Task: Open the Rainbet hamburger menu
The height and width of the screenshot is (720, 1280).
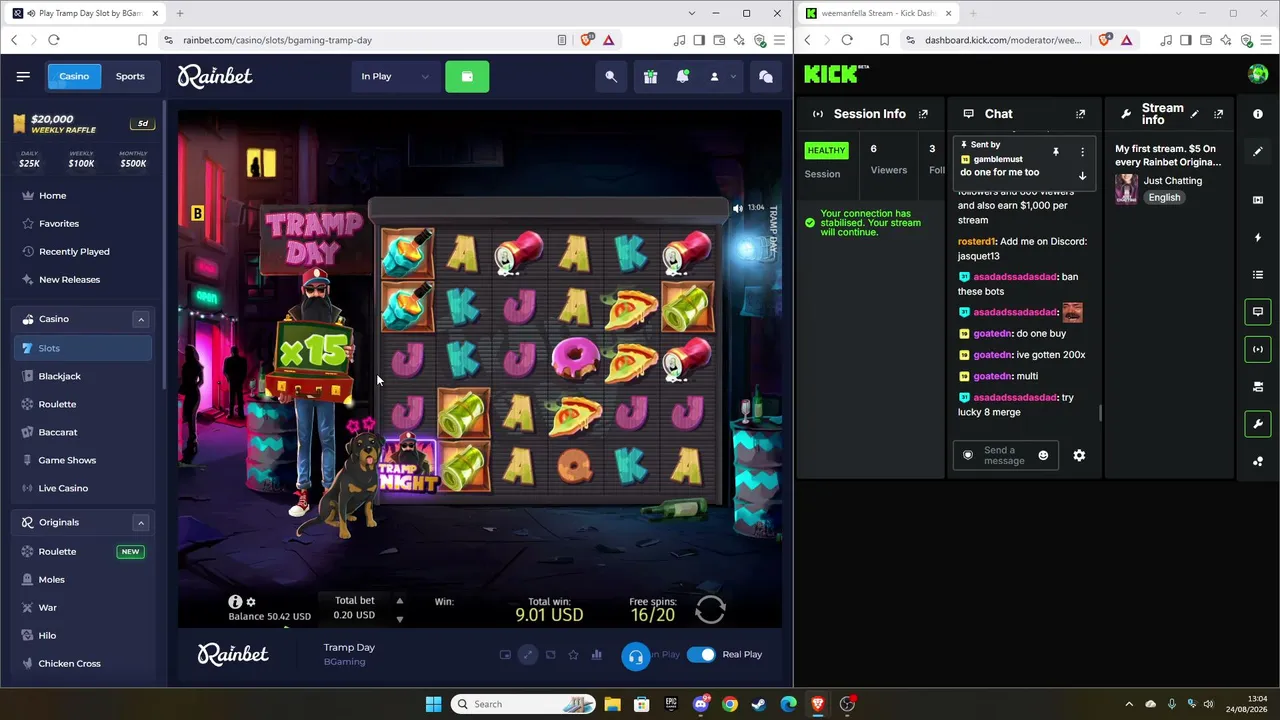Action: click(23, 76)
